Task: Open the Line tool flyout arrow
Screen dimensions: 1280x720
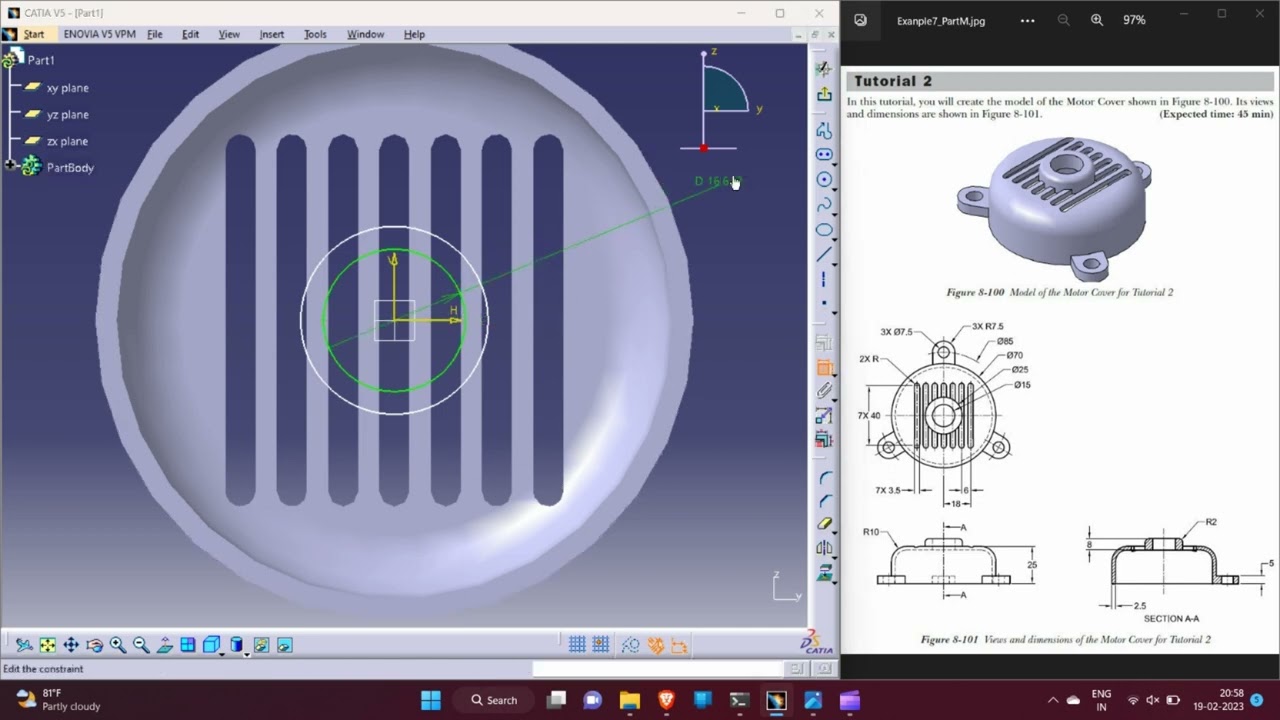Action: [835, 263]
